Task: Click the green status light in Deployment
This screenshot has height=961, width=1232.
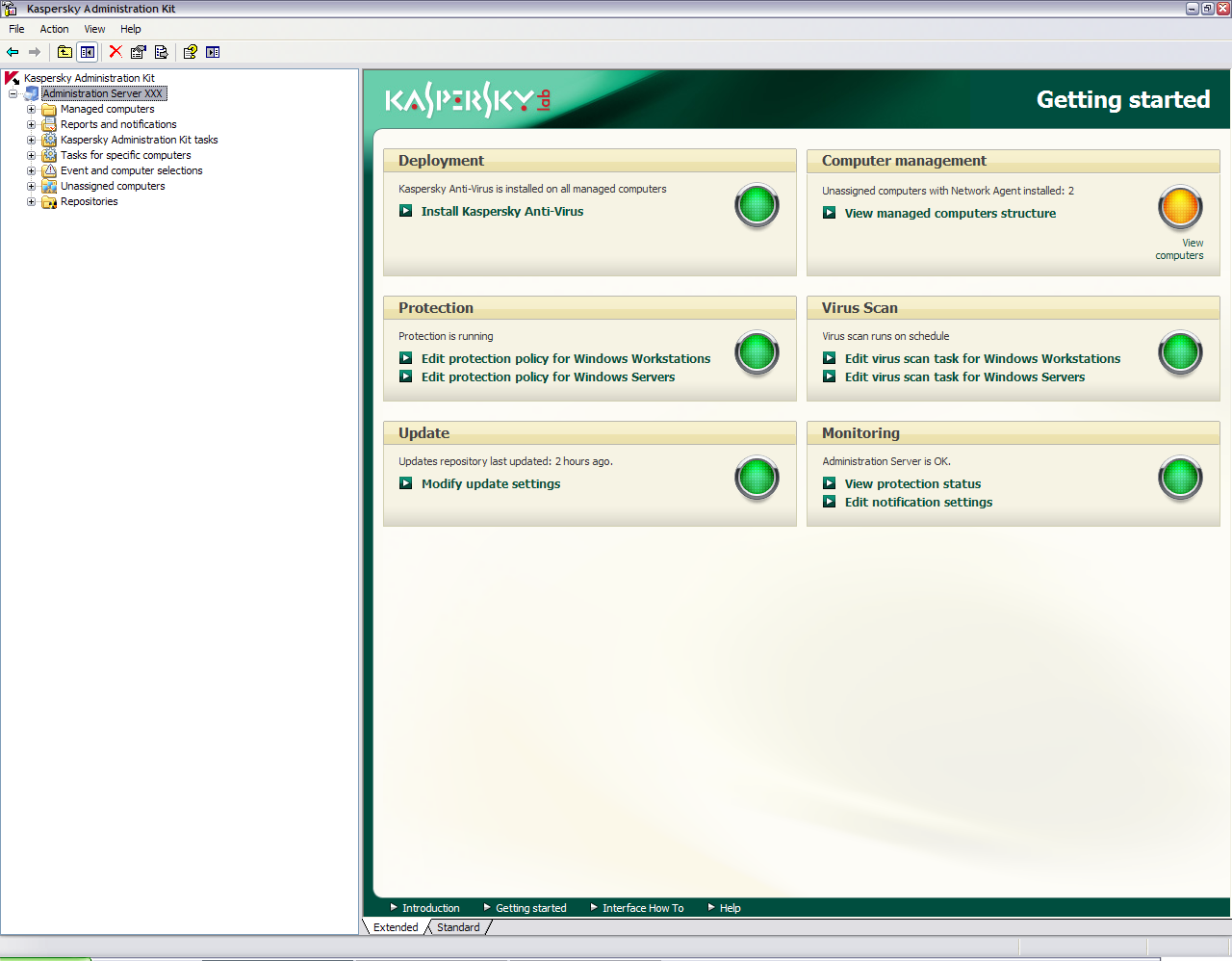Action: pos(757,205)
